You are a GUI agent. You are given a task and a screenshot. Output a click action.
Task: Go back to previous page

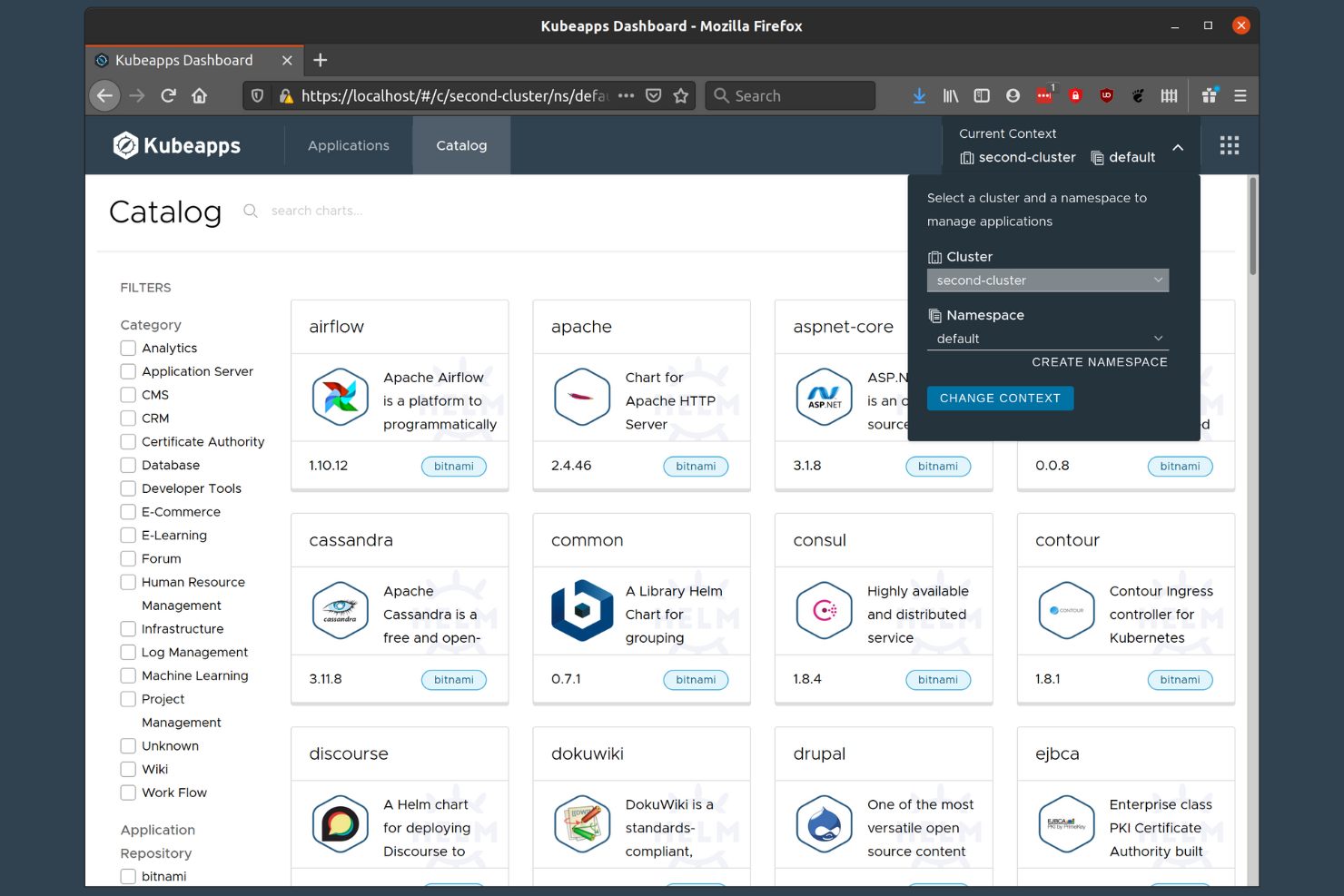(105, 95)
